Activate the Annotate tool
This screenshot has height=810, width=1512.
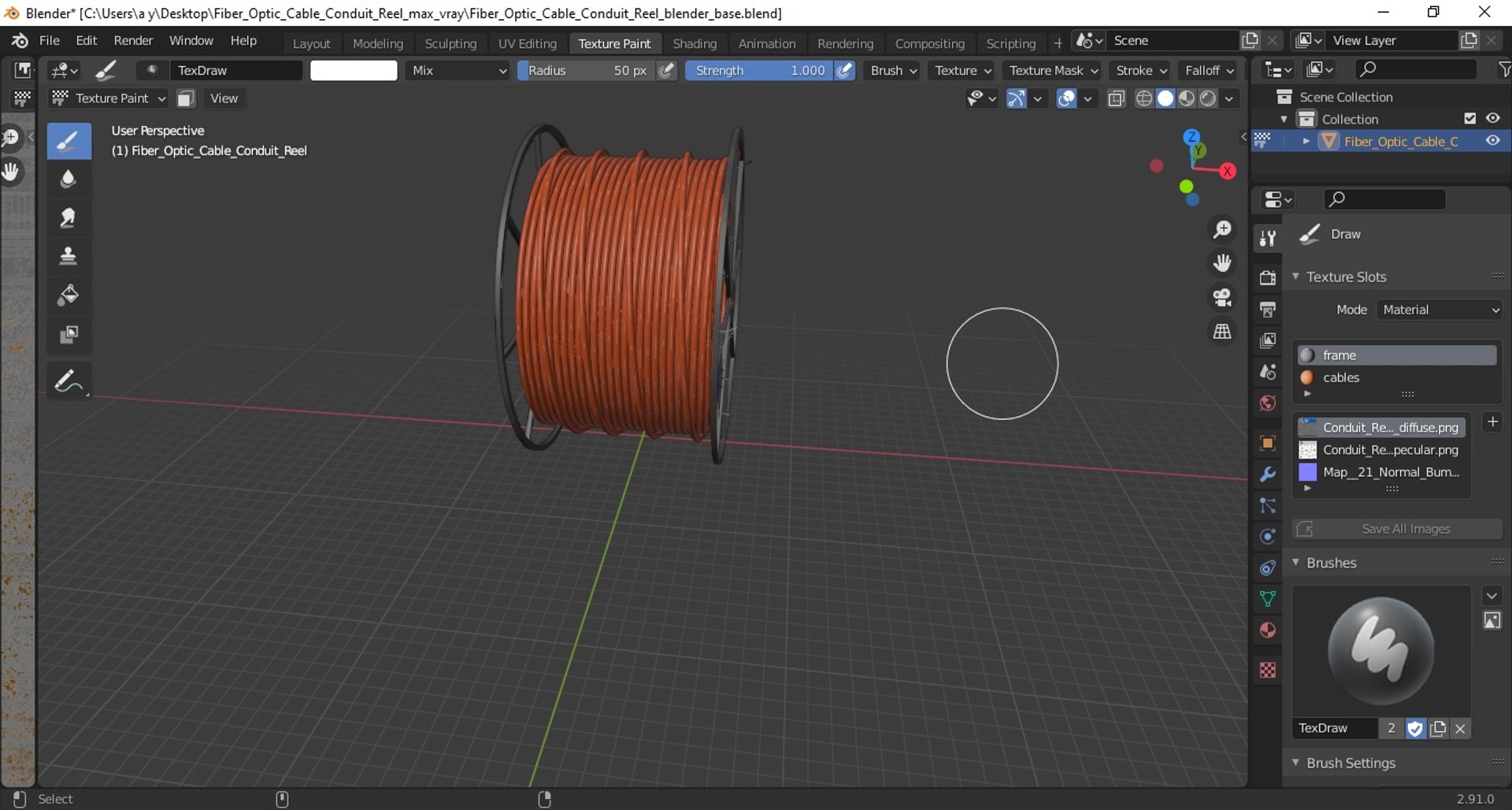69,381
